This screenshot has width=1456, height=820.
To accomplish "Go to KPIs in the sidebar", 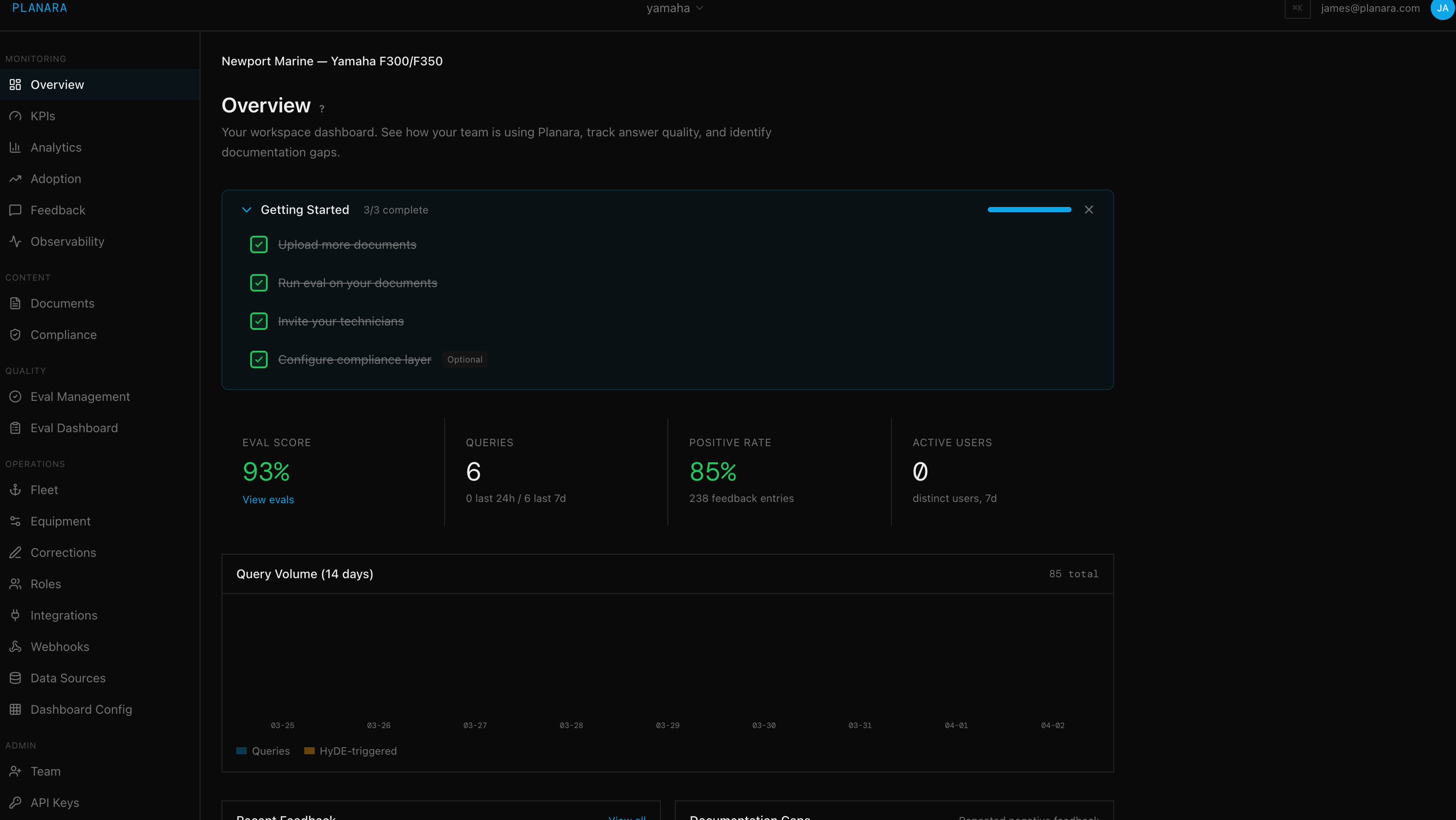I will click(x=99, y=116).
